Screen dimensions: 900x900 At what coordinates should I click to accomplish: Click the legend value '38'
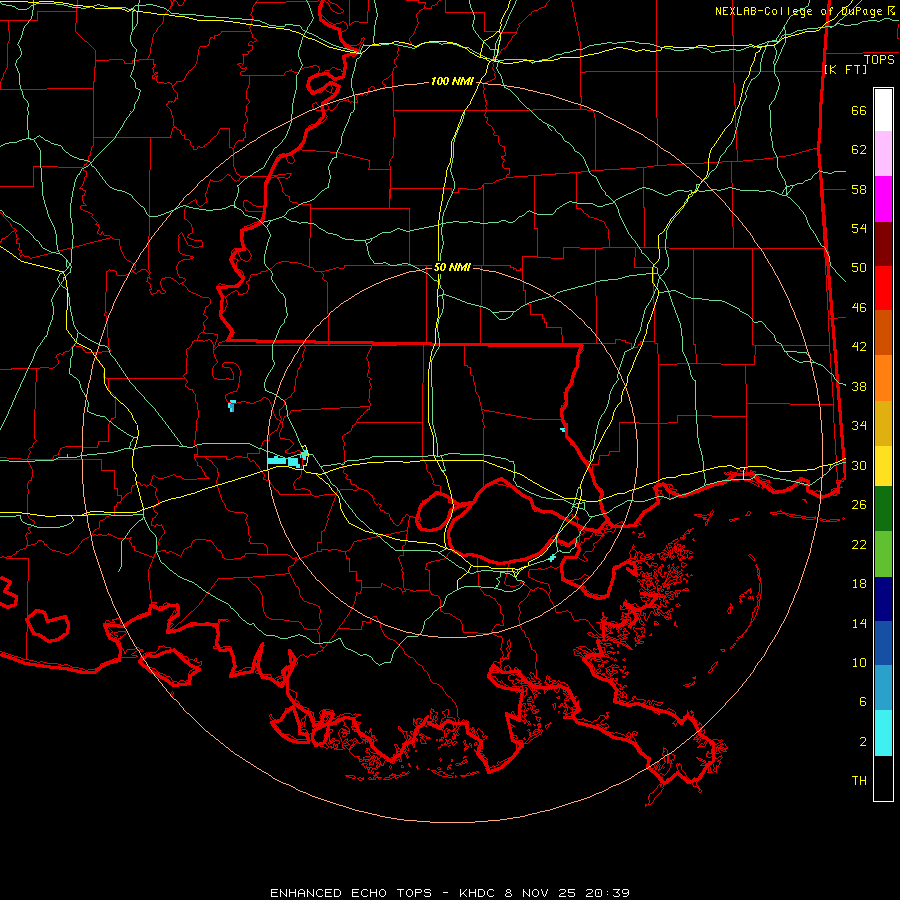click(x=859, y=386)
